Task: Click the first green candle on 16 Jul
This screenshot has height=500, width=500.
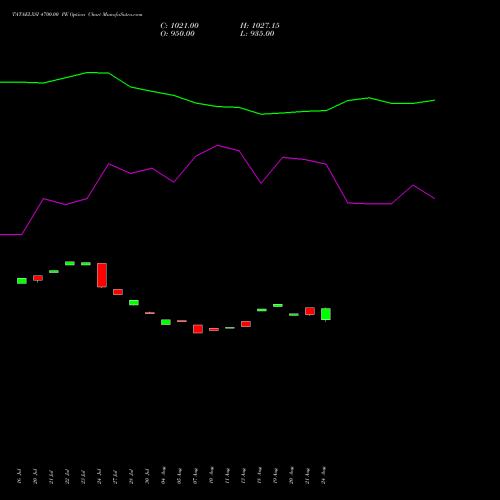Action: coord(22,281)
